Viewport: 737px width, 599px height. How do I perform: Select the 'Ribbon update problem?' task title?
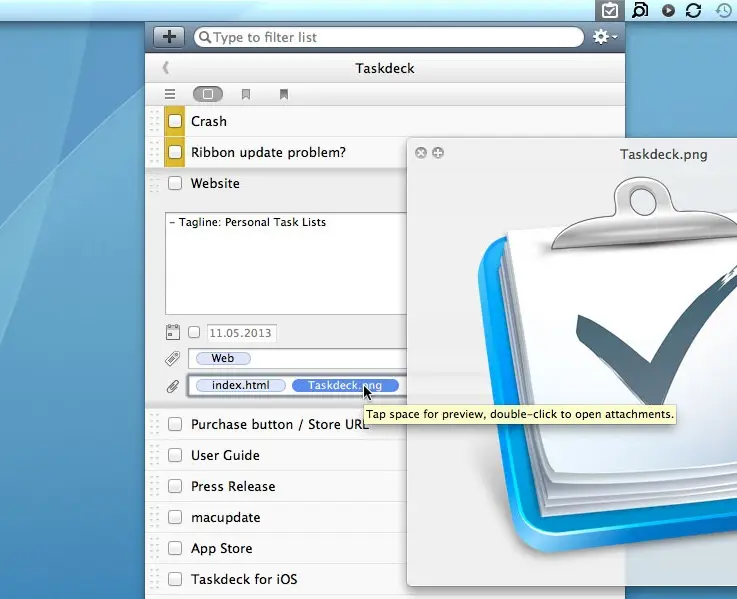(x=268, y=152)
